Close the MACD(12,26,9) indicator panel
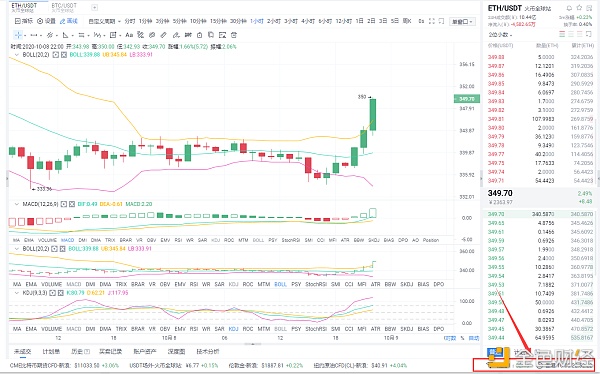600x374 pixels. point(72,204)
